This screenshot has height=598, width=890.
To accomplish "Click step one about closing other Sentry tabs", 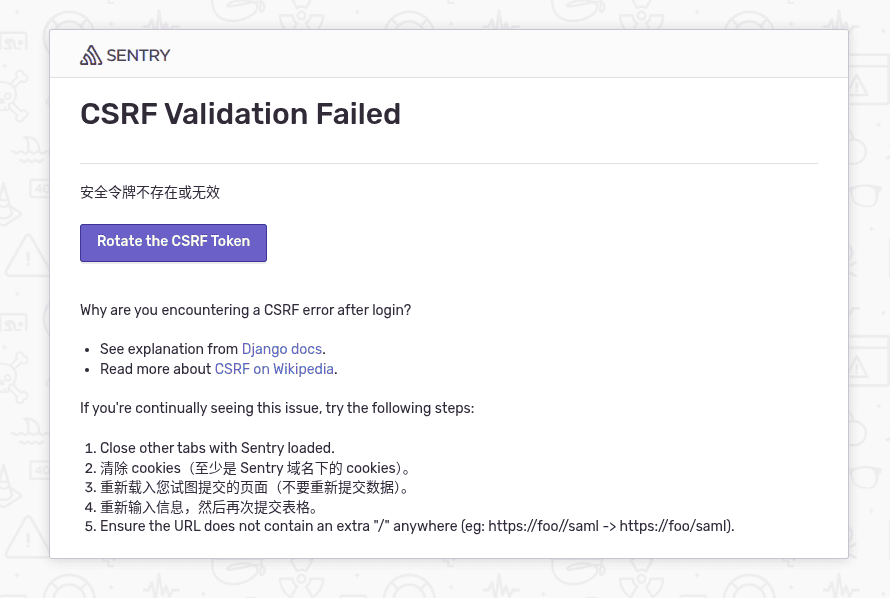I will tap(217, 448).
